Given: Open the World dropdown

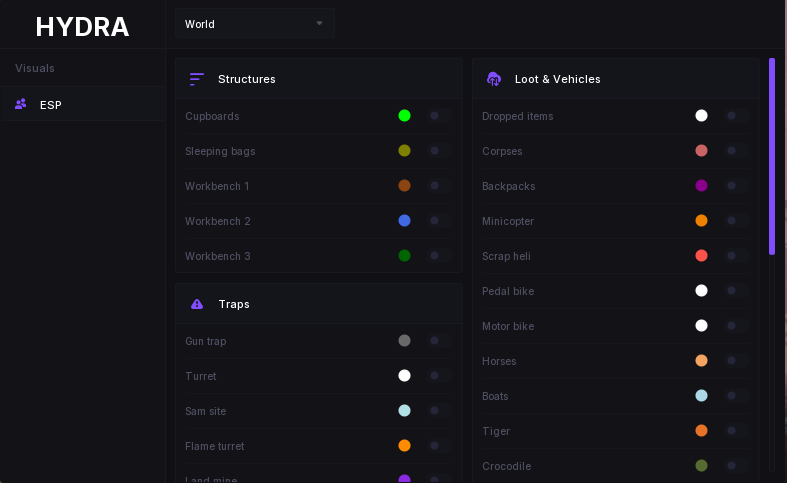Looking at the screenshot, I should (x=255, y=24).
